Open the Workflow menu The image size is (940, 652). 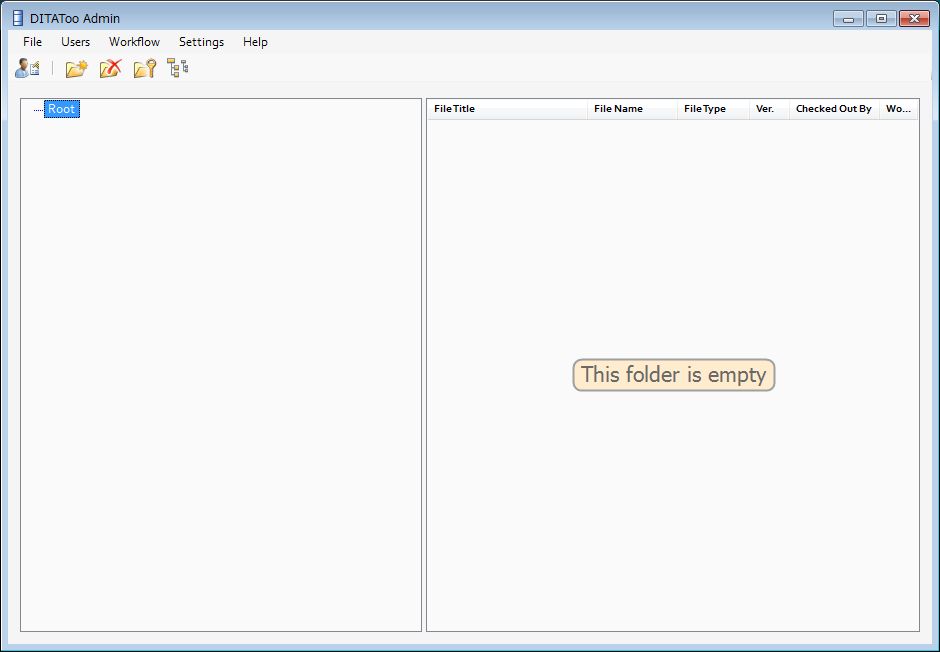[134, 42]
